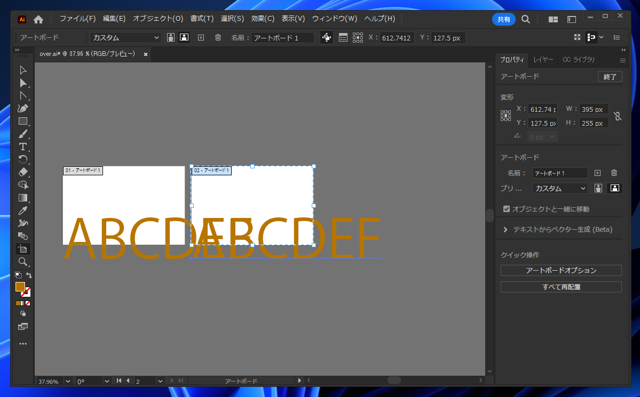Open artboard options icon in control bar
This screenshot has width=640, height=397.
pos(343,38)
